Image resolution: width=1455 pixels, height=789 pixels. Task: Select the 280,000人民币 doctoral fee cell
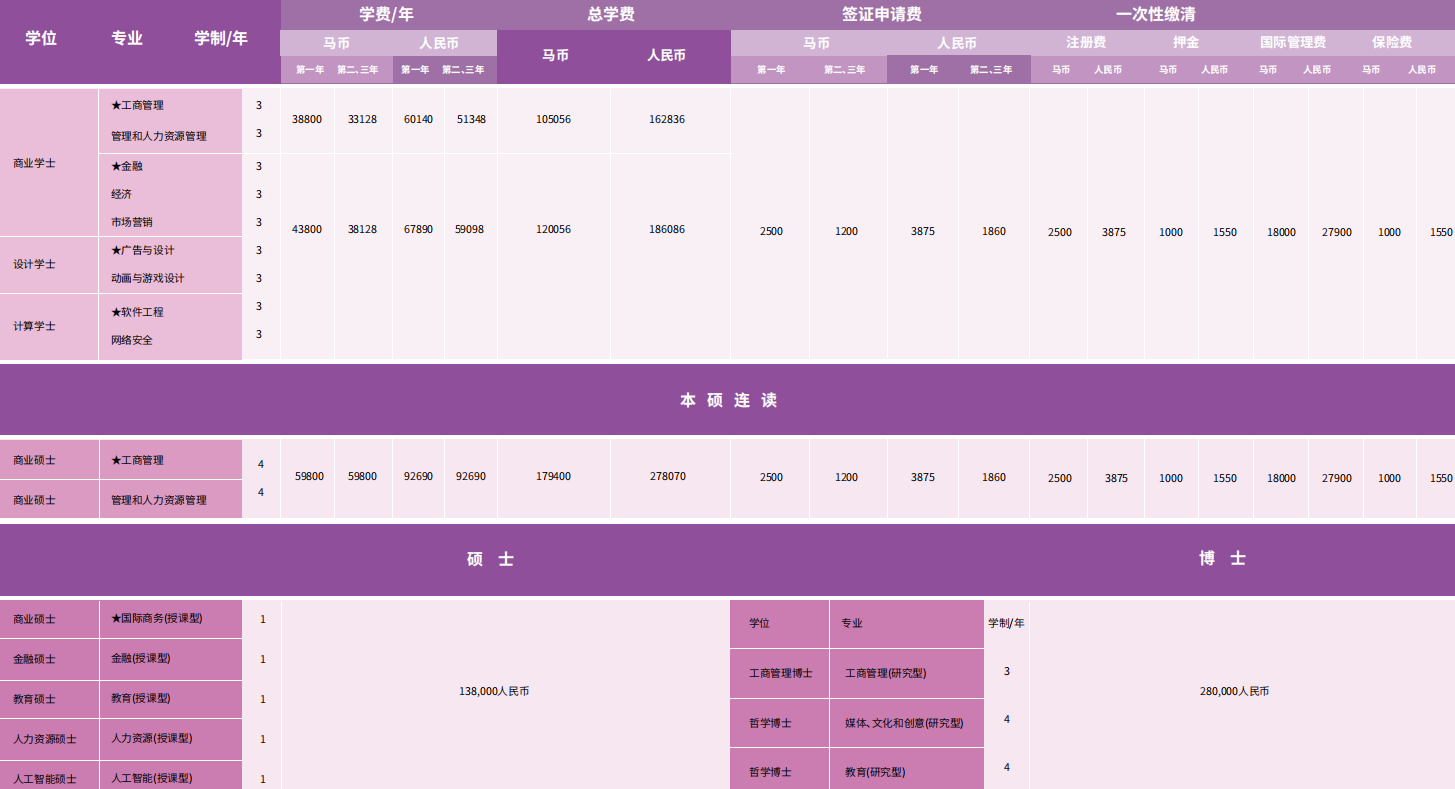point(1234,691)
